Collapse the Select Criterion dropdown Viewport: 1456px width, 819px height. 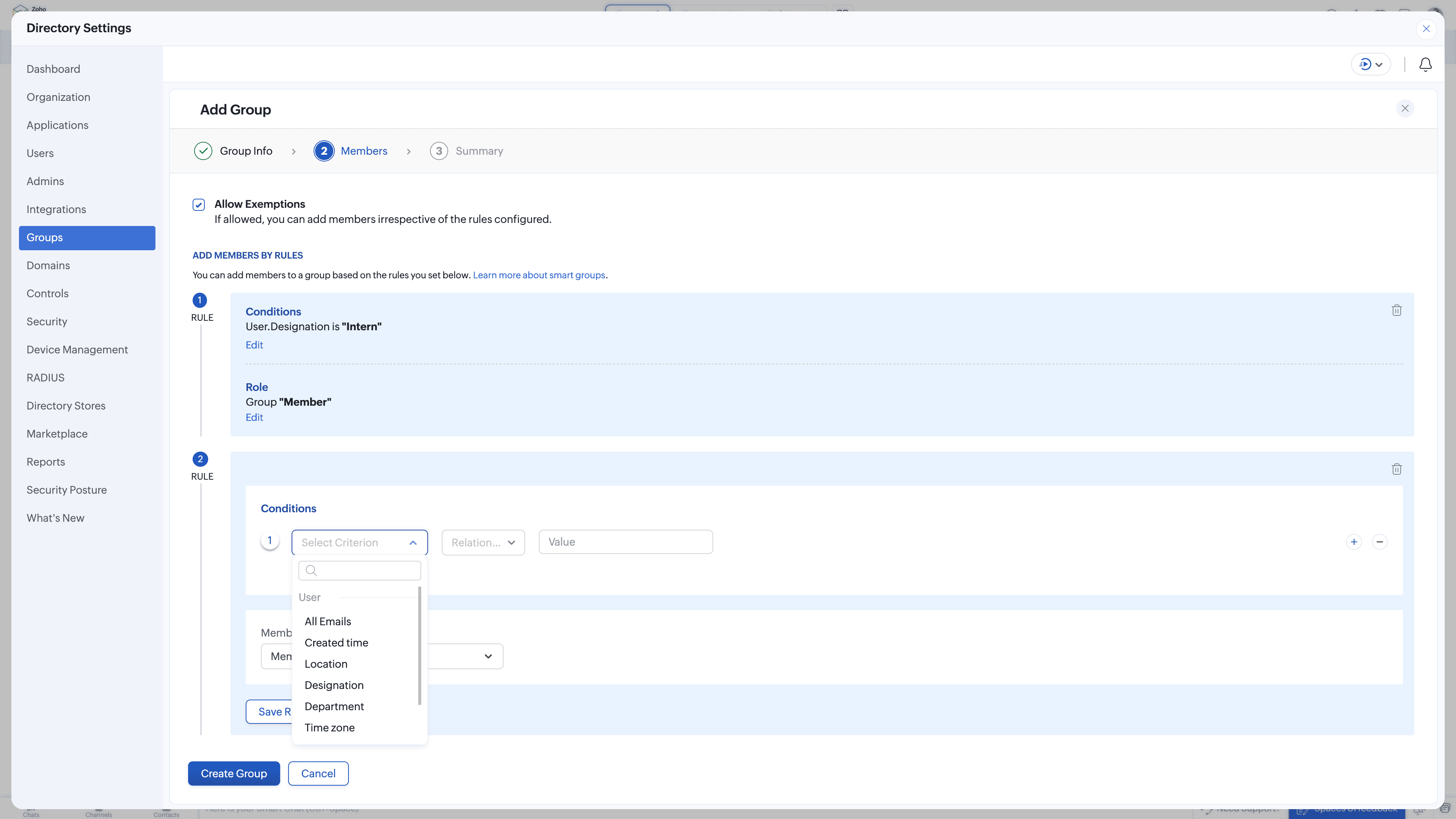pyautogui.click(x=413, y=543)
